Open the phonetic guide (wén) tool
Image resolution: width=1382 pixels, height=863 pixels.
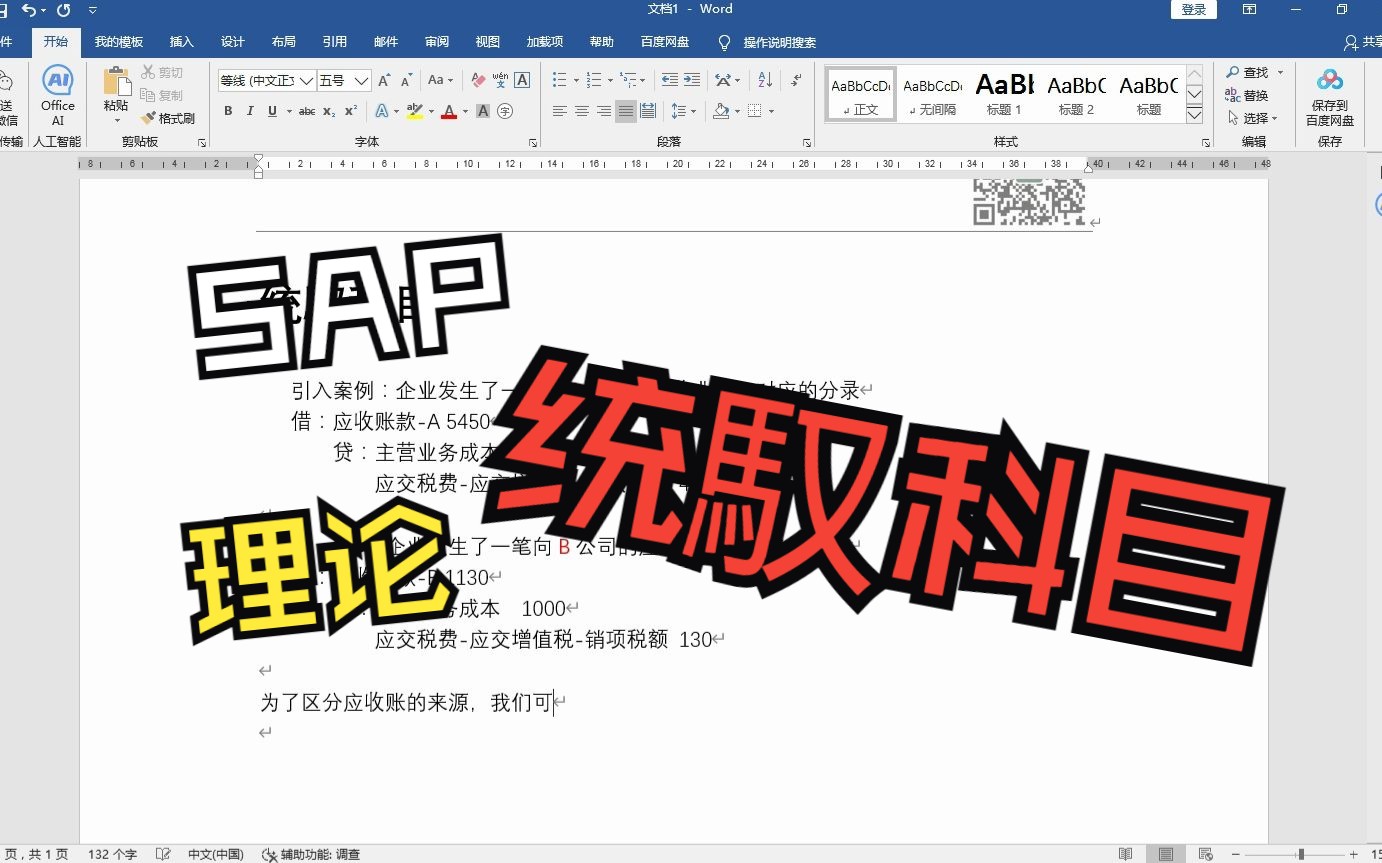point(500,80)
